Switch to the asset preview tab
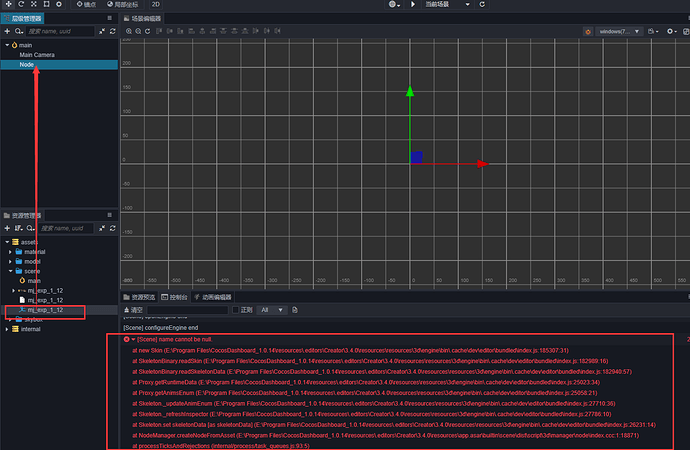Viewport: 690px width, 450px height. coord(139,297)
